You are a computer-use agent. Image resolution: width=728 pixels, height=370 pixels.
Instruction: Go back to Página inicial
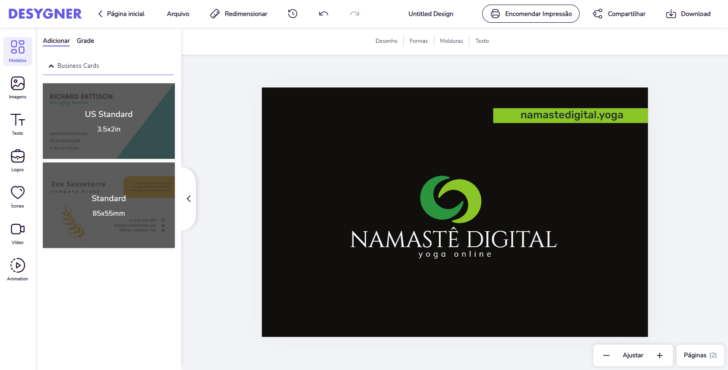[121, 14]
